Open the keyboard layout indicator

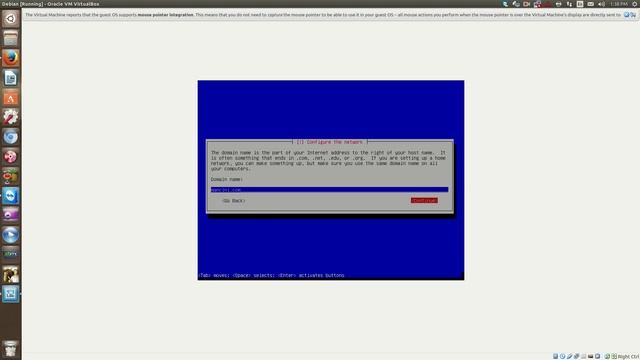click(x=580, y=4)
